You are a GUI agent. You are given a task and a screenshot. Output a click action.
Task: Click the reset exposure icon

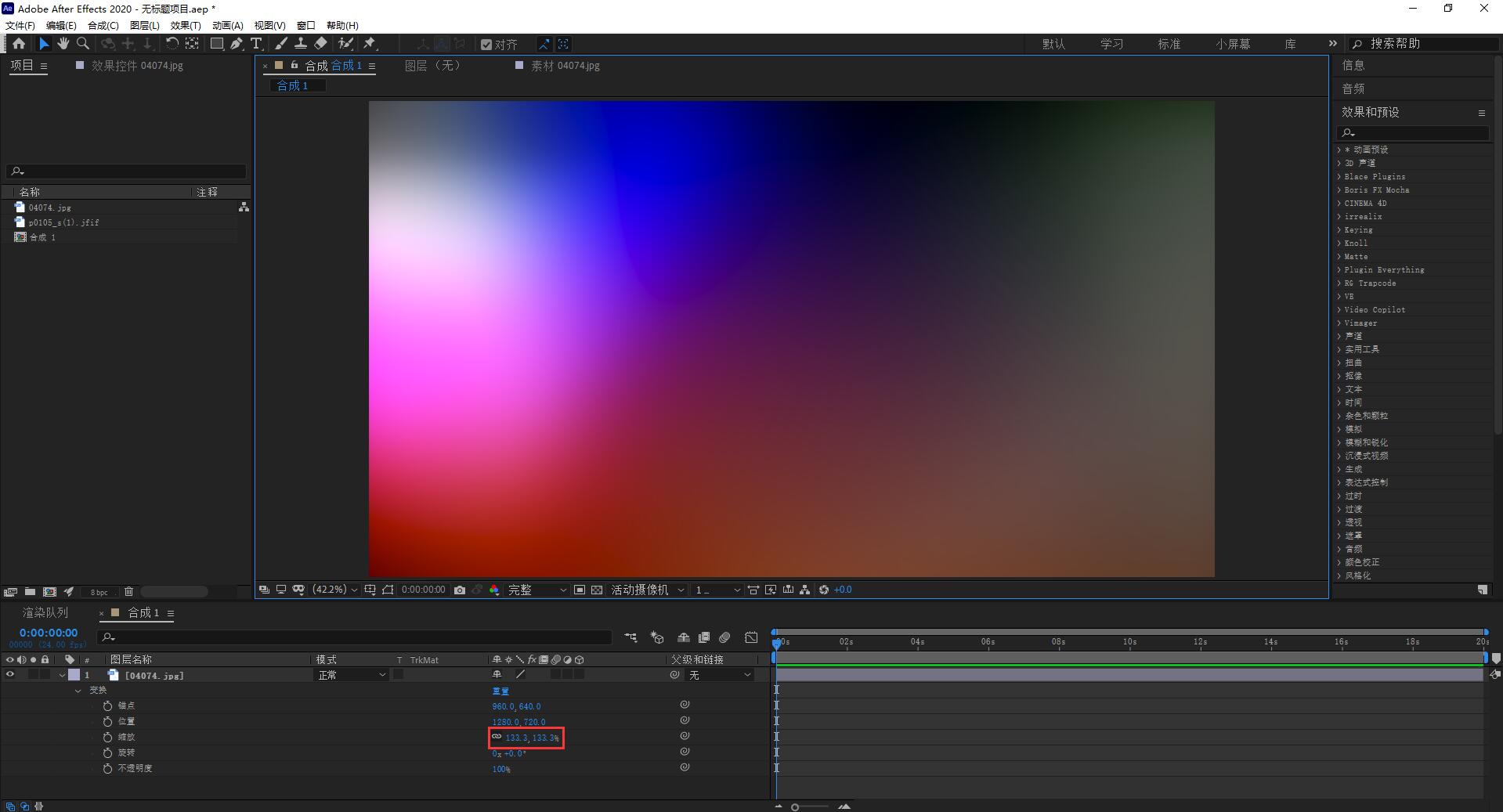pyautogui.click(x=824, y=590)
